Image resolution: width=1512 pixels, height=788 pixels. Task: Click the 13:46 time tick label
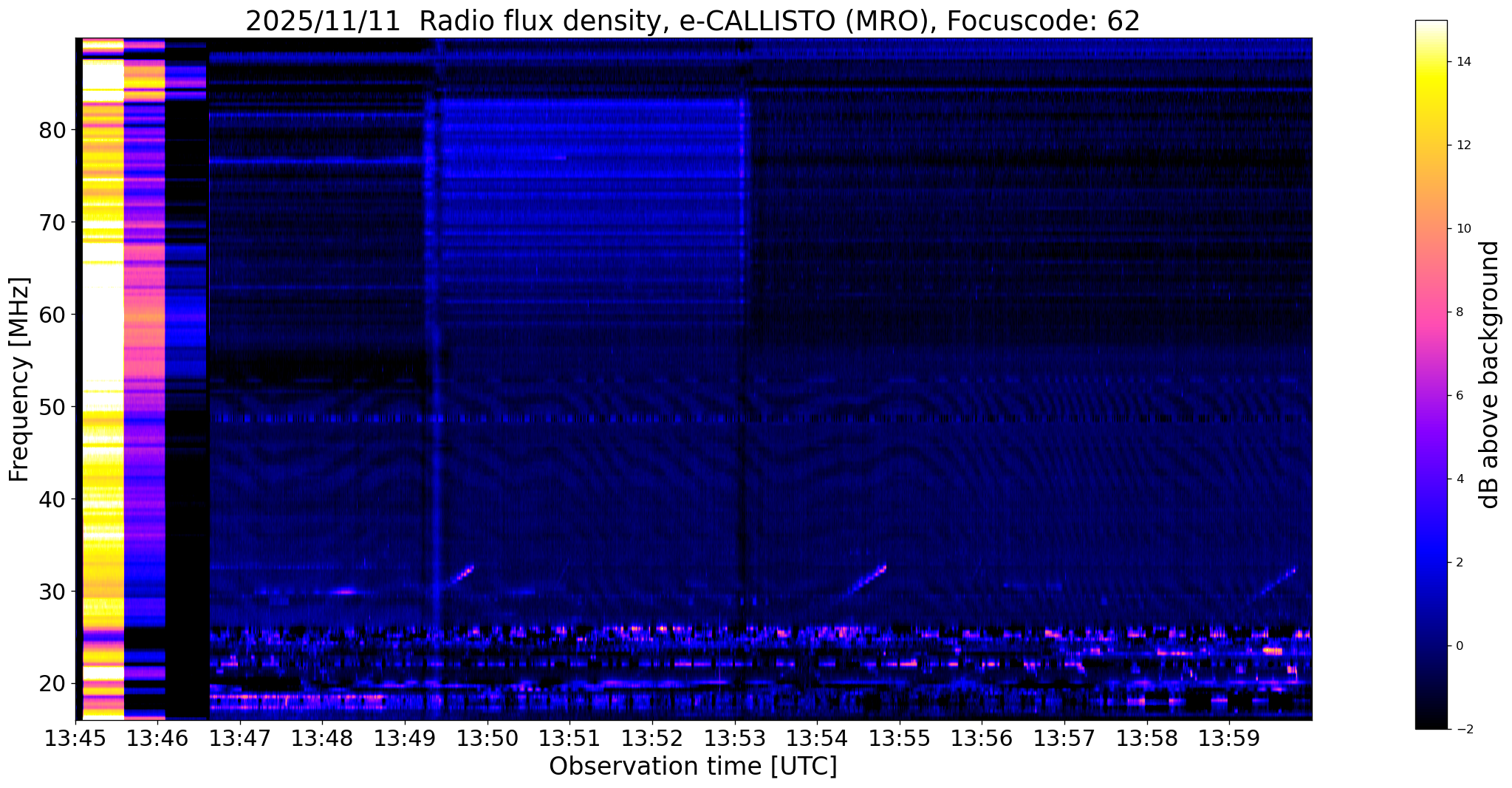tap(158, 738)
